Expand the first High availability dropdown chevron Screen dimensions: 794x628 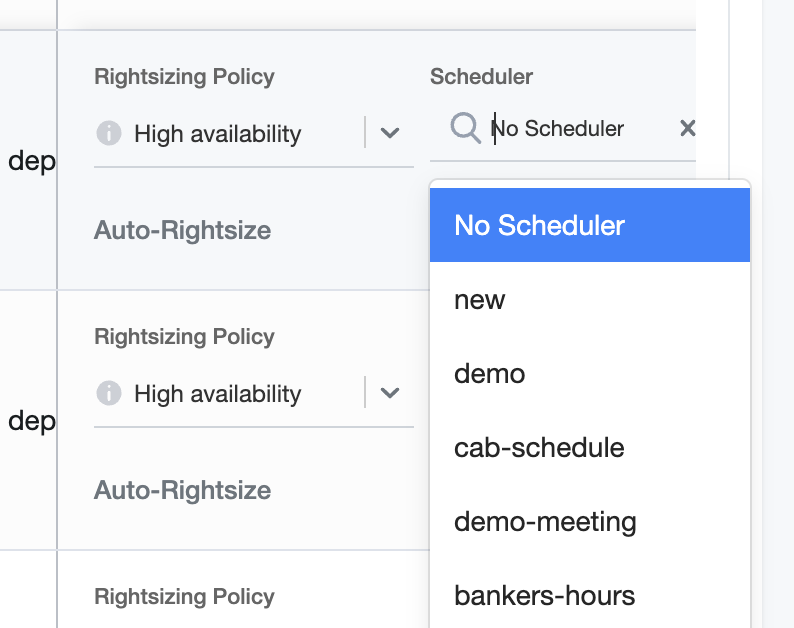tap(390, 133)
